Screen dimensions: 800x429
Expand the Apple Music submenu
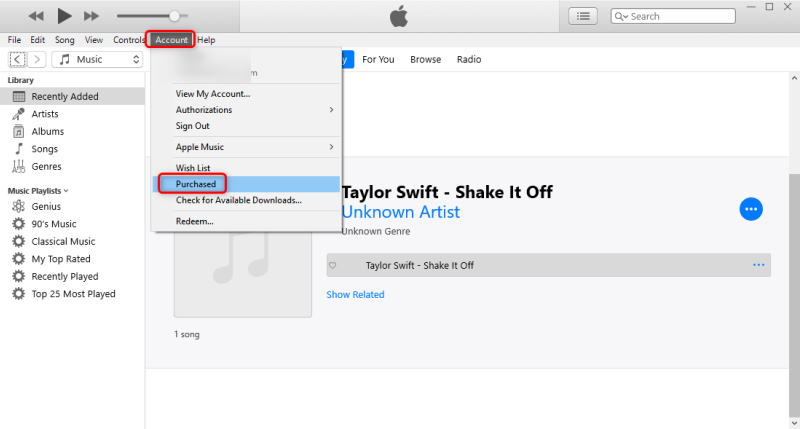tap(246, 147)
